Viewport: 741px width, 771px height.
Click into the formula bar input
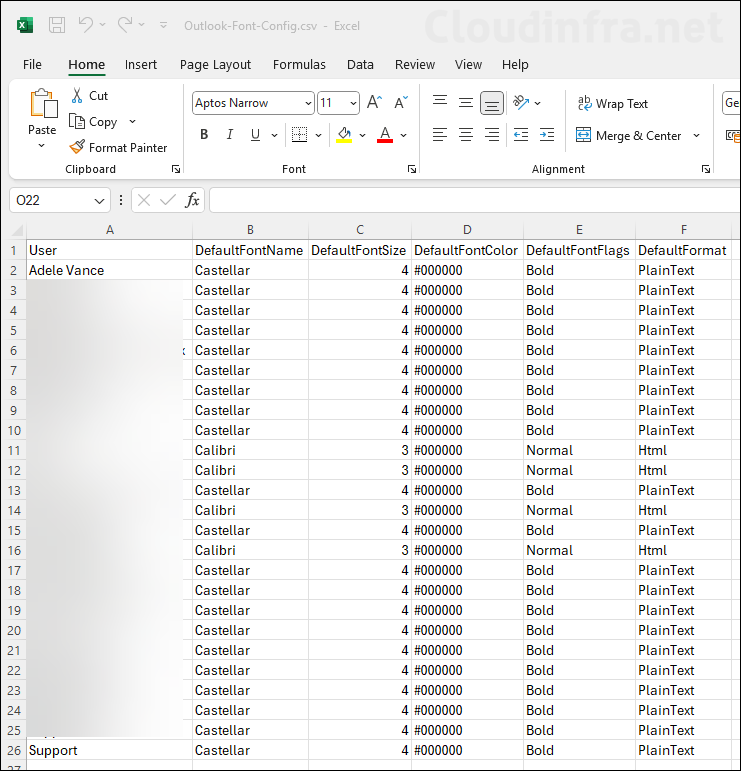tap(474, 200)
